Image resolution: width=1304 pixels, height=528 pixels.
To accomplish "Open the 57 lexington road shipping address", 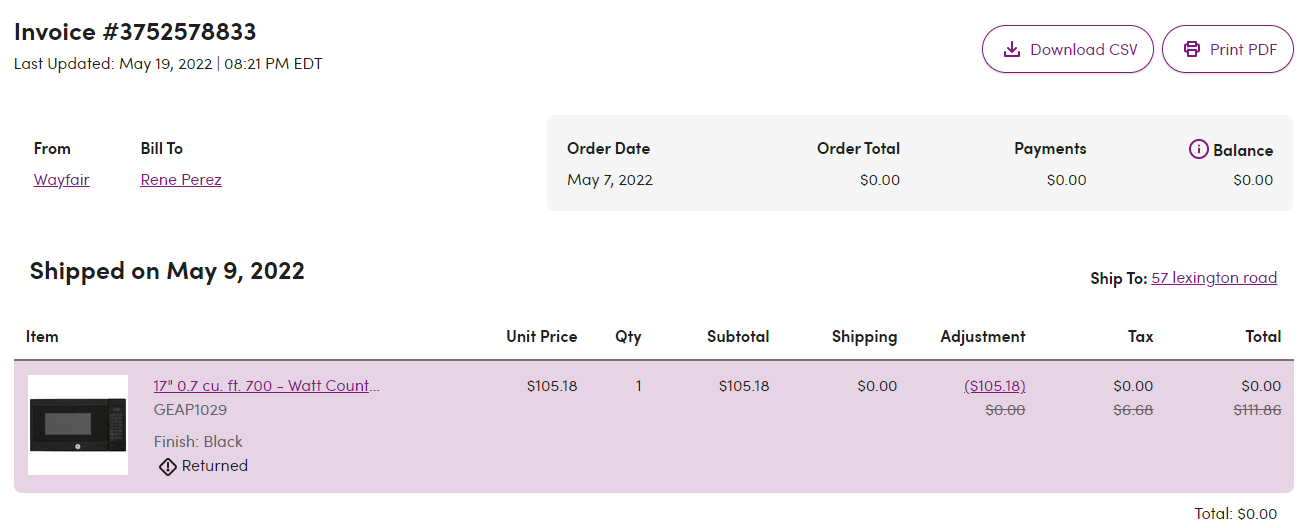I will click(1214, 278).
